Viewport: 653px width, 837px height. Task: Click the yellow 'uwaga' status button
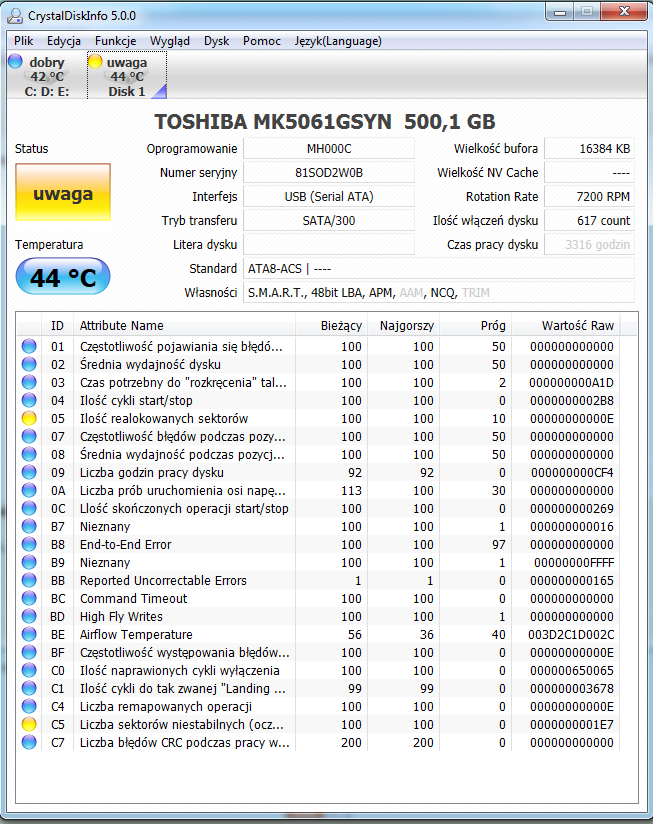pos(63,192)
